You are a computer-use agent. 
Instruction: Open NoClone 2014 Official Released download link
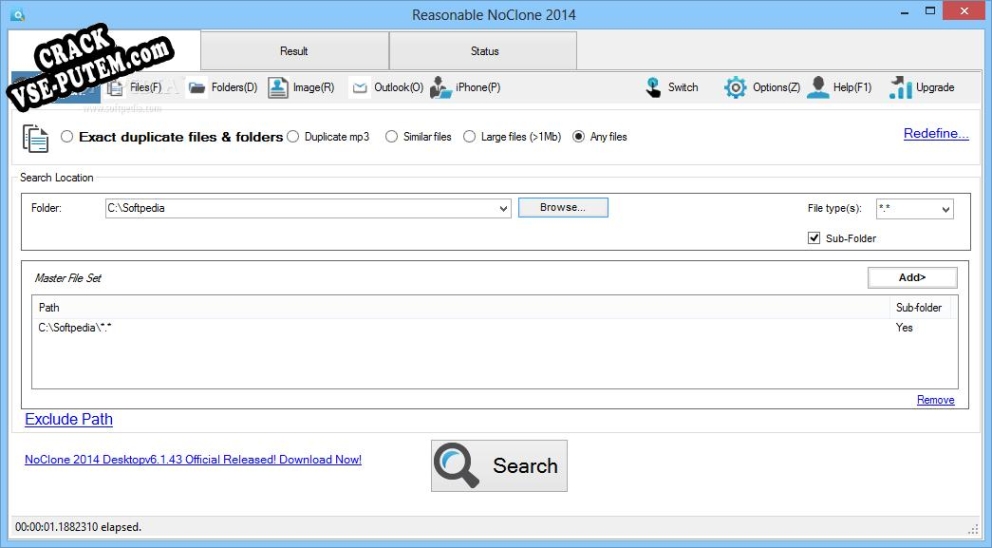pos(193,460)
